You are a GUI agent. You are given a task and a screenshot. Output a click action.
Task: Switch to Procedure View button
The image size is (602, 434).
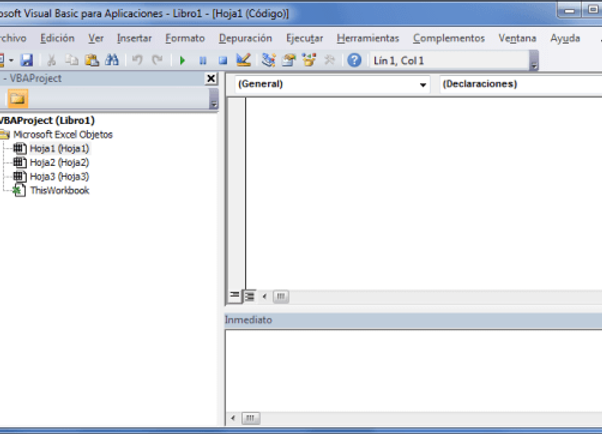pyautogui.click(x=235, y=296)
